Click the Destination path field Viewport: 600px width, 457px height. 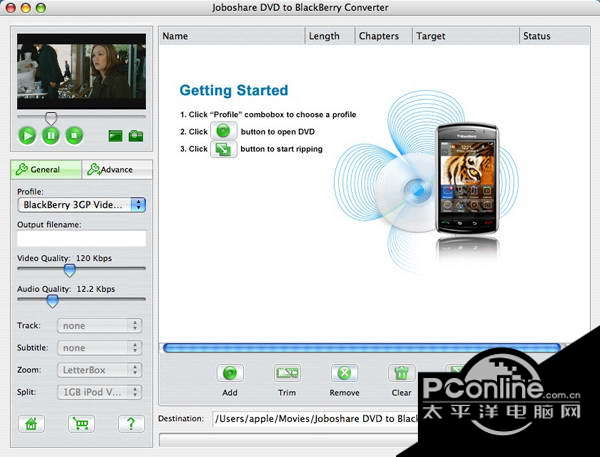point(316,419)
